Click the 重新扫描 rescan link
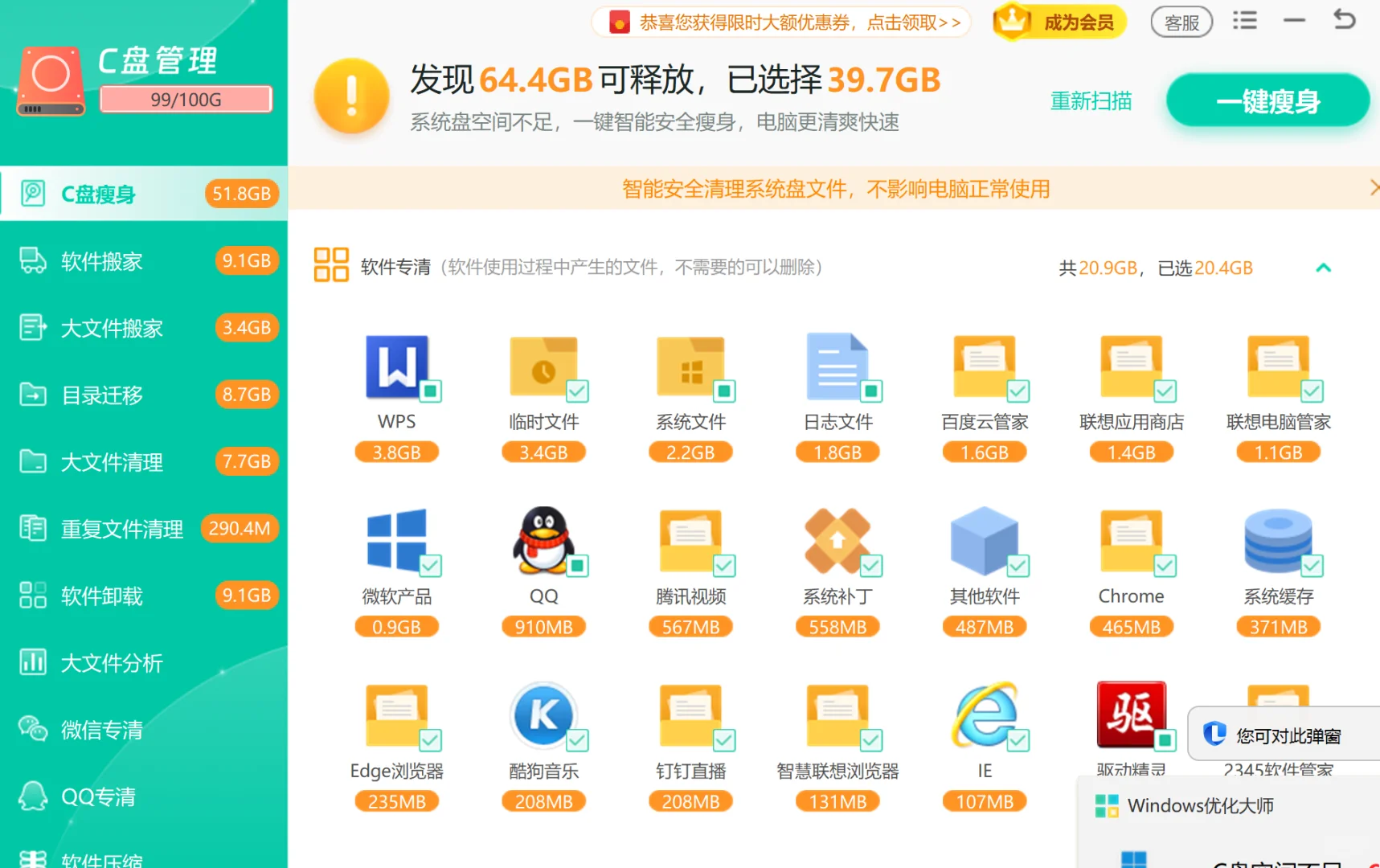Screen dimensions: 1380x868 (1091, 100)
